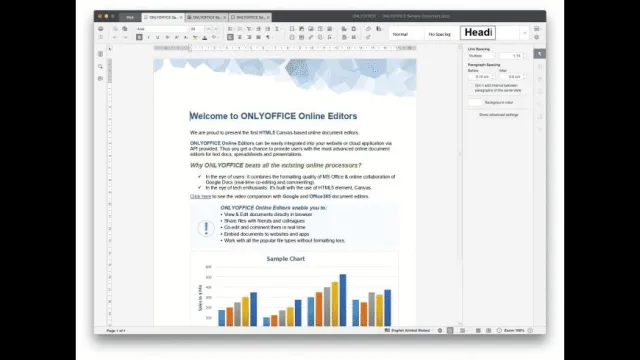Image resolution: width=640 pixels, height=360 pixels.
Task: Center align the text
Action: [x=240, y=37]
